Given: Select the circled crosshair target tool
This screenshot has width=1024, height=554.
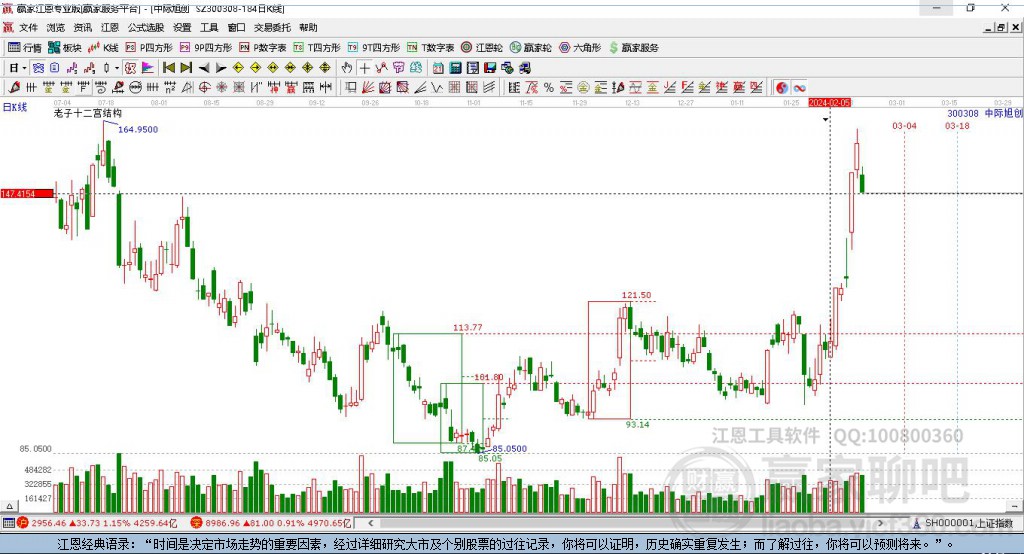Looking at the screenshot, I should click(204, 87).
